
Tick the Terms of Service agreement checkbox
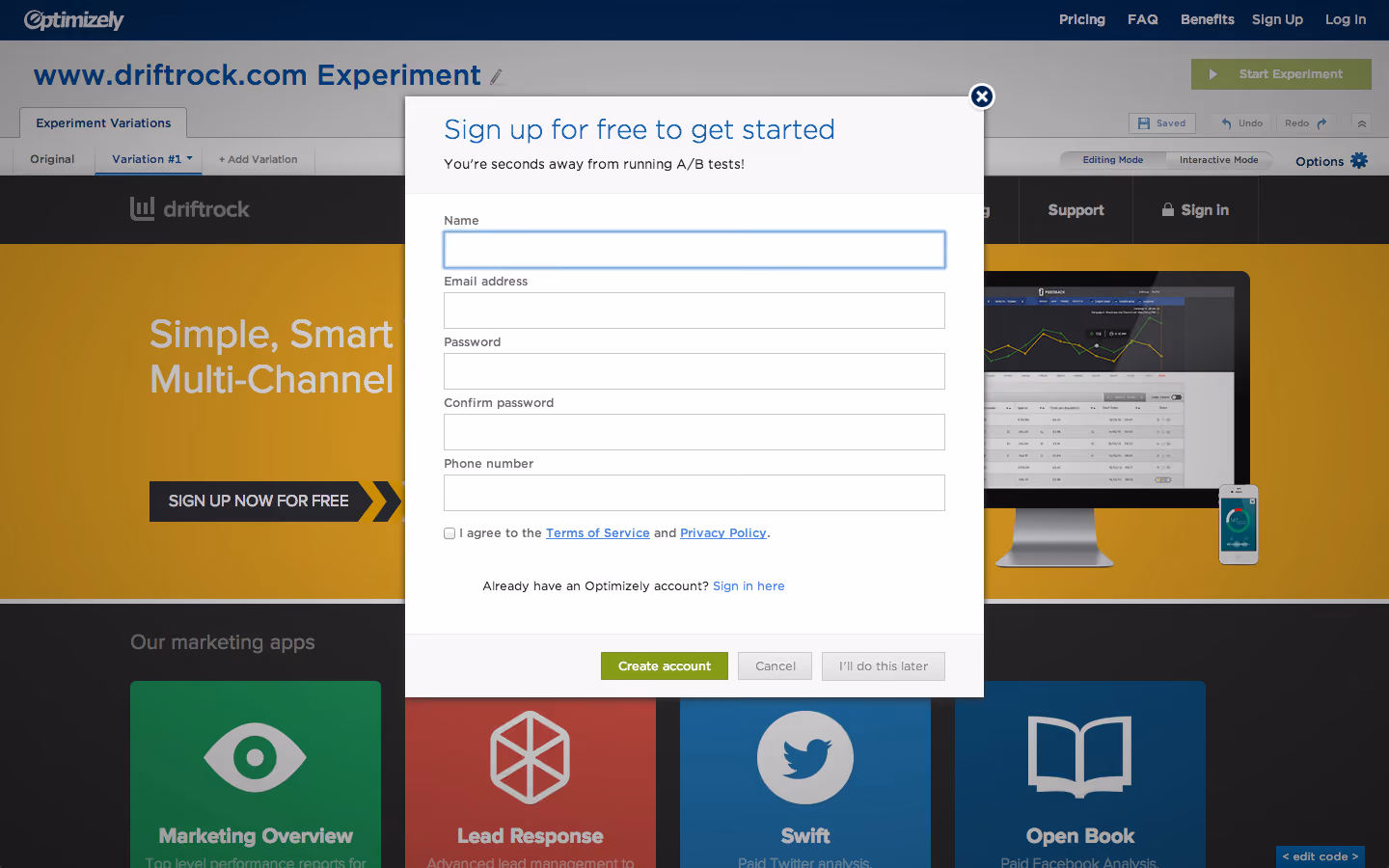449,533
